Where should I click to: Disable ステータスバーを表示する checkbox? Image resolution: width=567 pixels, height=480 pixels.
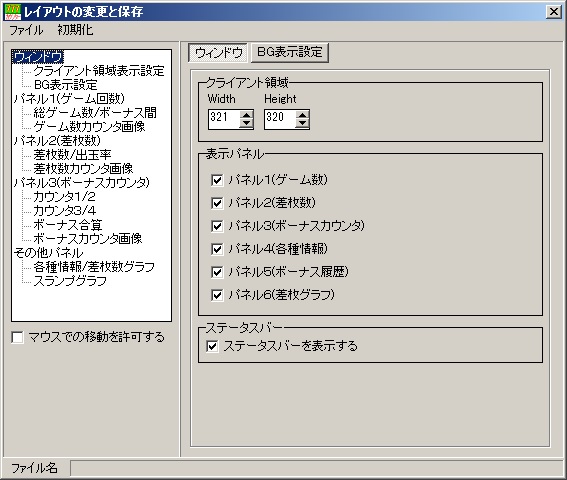212,346
